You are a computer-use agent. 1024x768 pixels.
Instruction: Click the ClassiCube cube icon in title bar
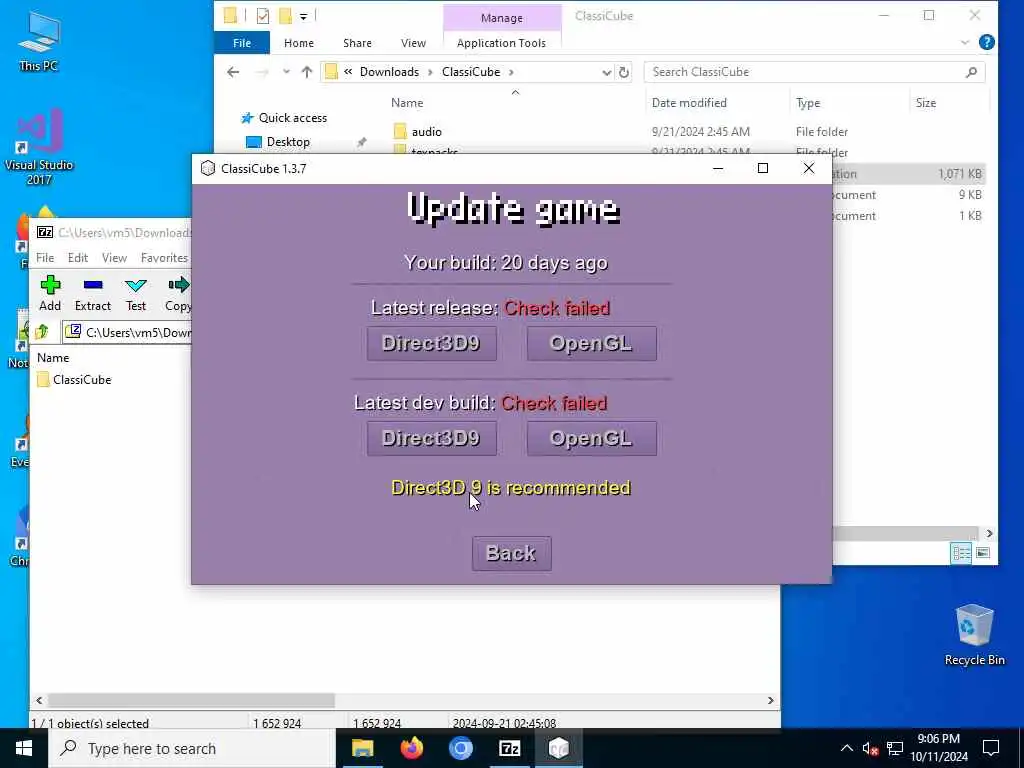tap(208, 168)
